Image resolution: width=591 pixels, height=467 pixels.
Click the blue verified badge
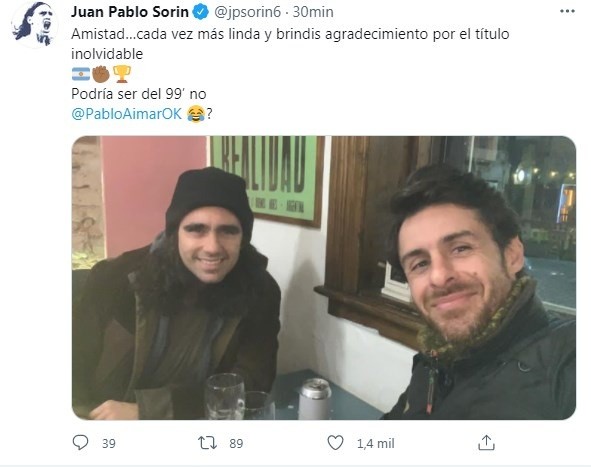pyautogui.click(x=201, y=12)
